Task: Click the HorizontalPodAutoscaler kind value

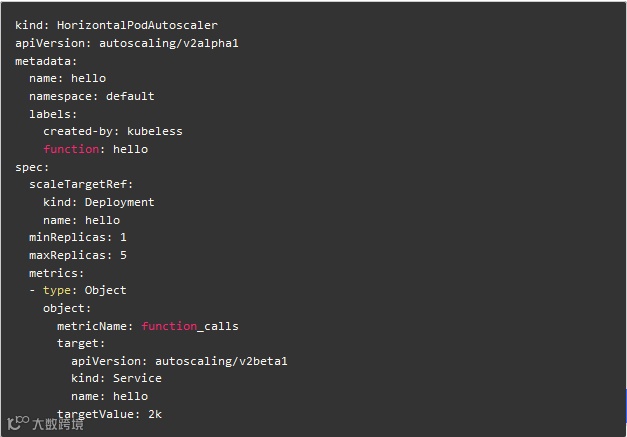Action: (137, 25)
